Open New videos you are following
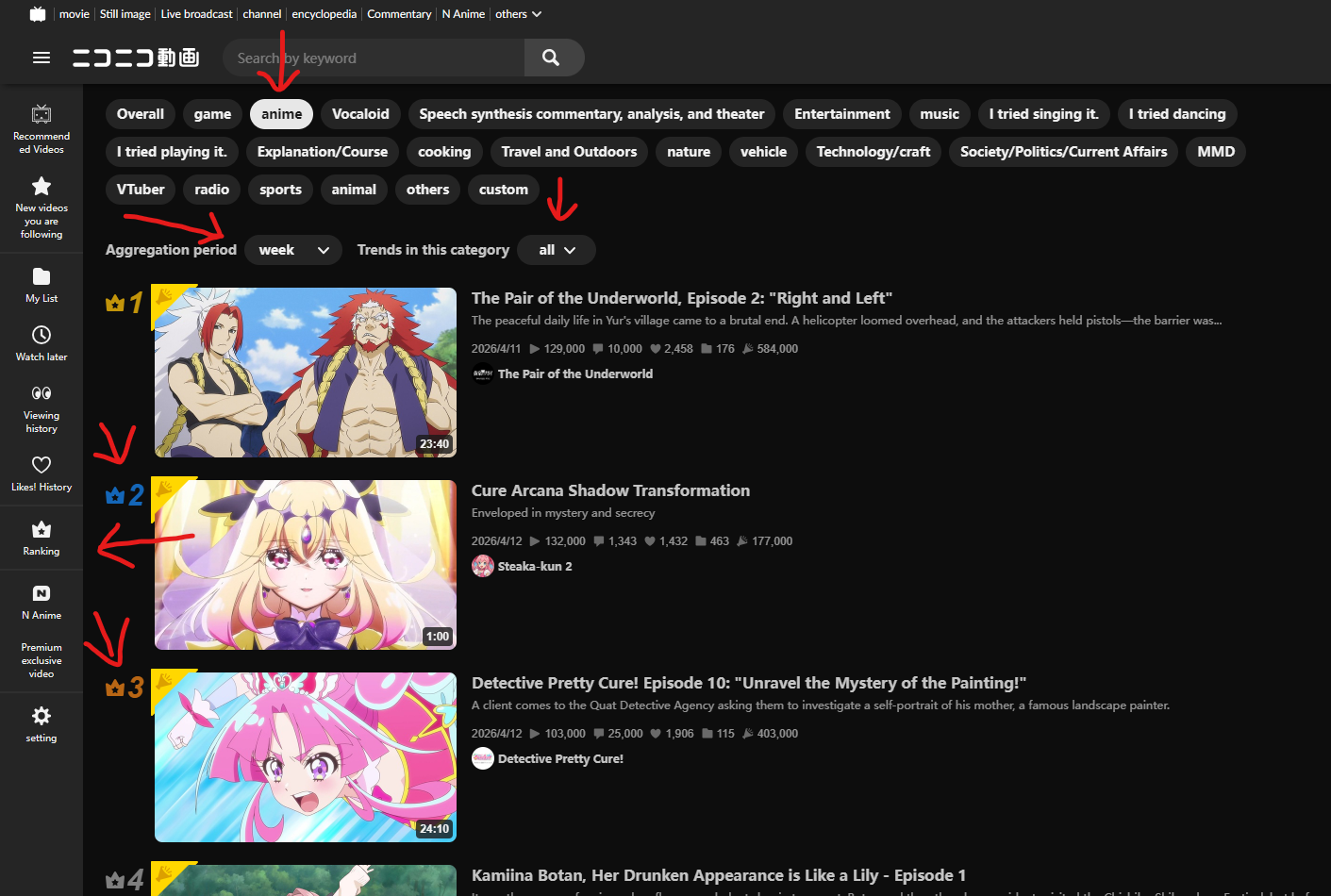 [x=42, y=207]
